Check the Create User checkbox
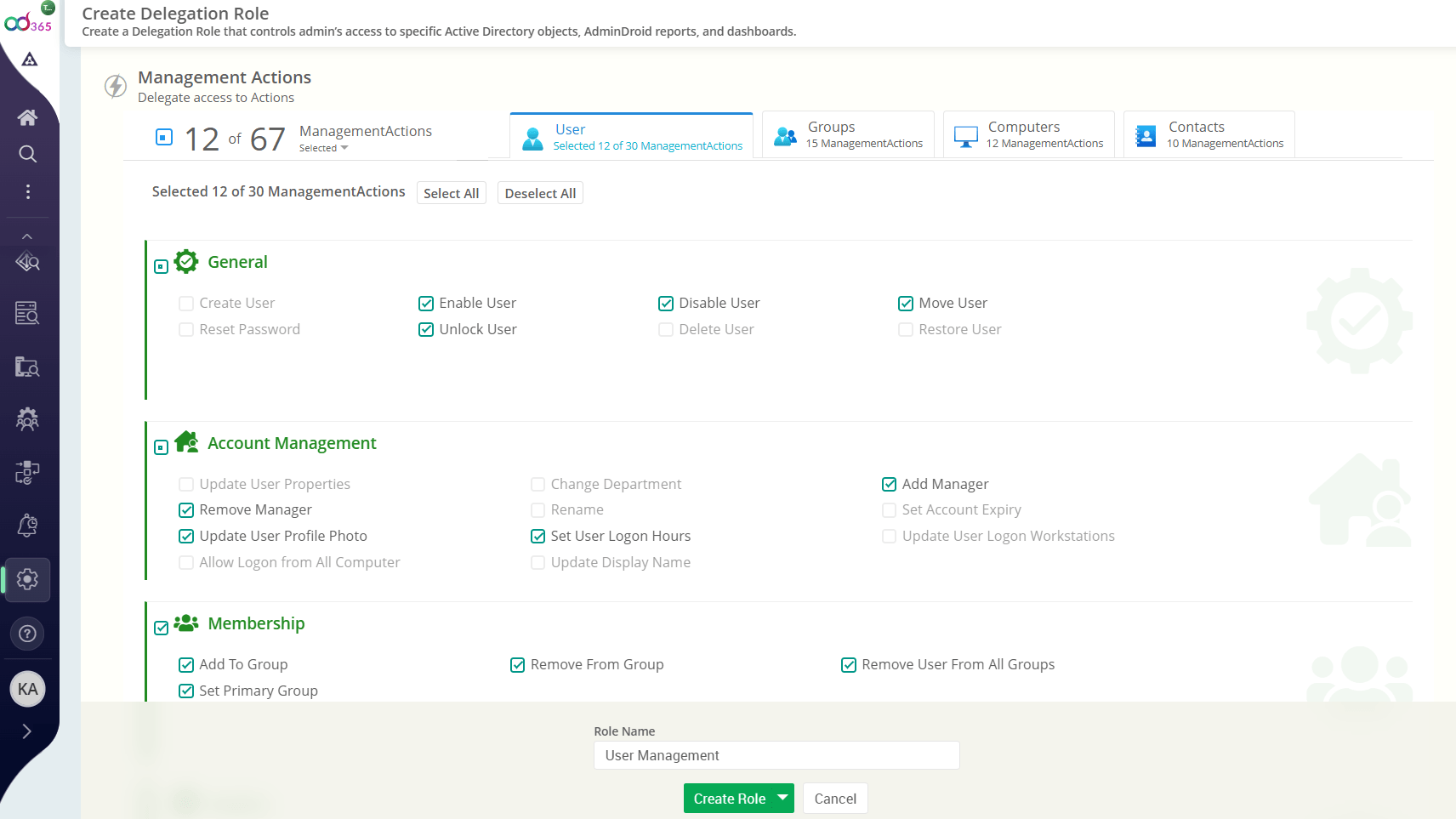This screenshot has height=819, width=1456. tap(186, 304)
